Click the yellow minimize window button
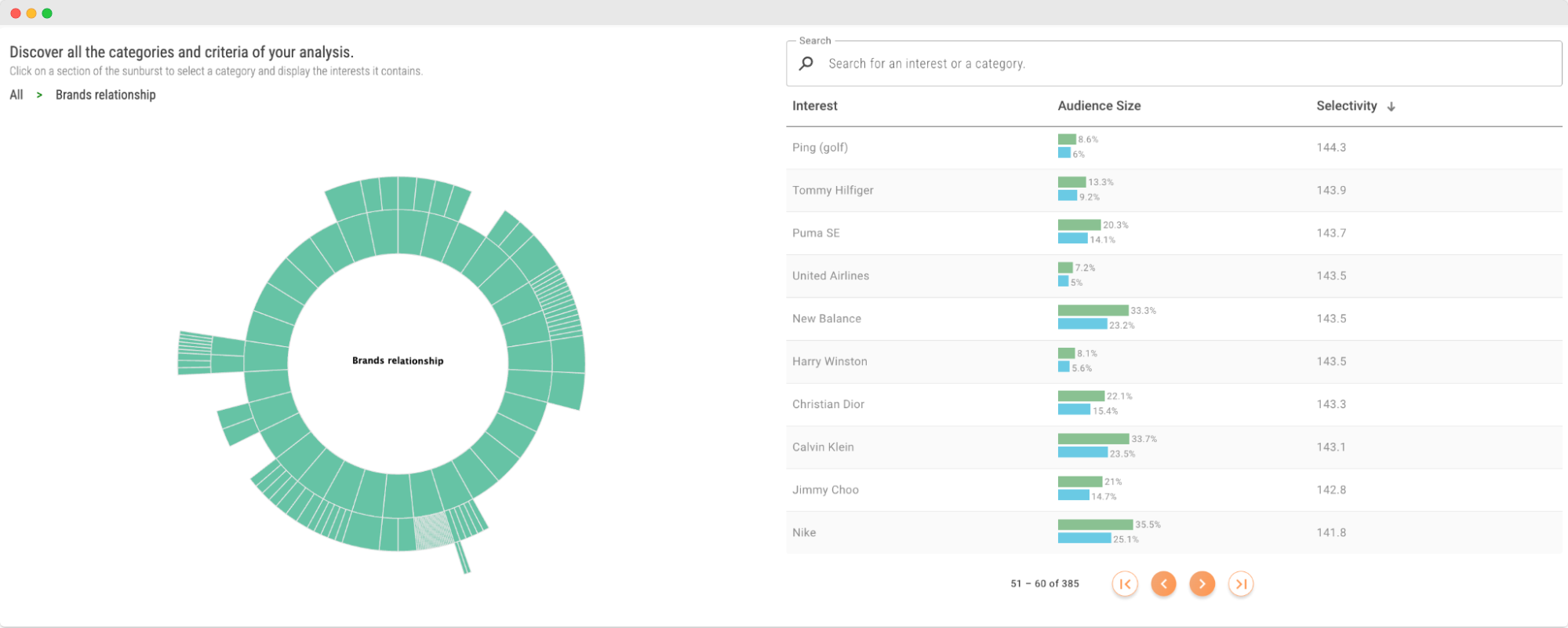The image size is (1568, 628). tap(31, 13)
